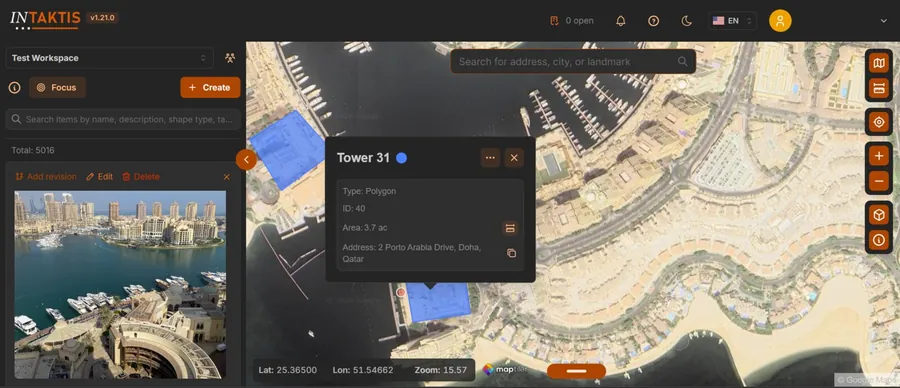Screen dimensions: 900x388
Task: Open the help question-mark icon
Action: pos(653,21)
